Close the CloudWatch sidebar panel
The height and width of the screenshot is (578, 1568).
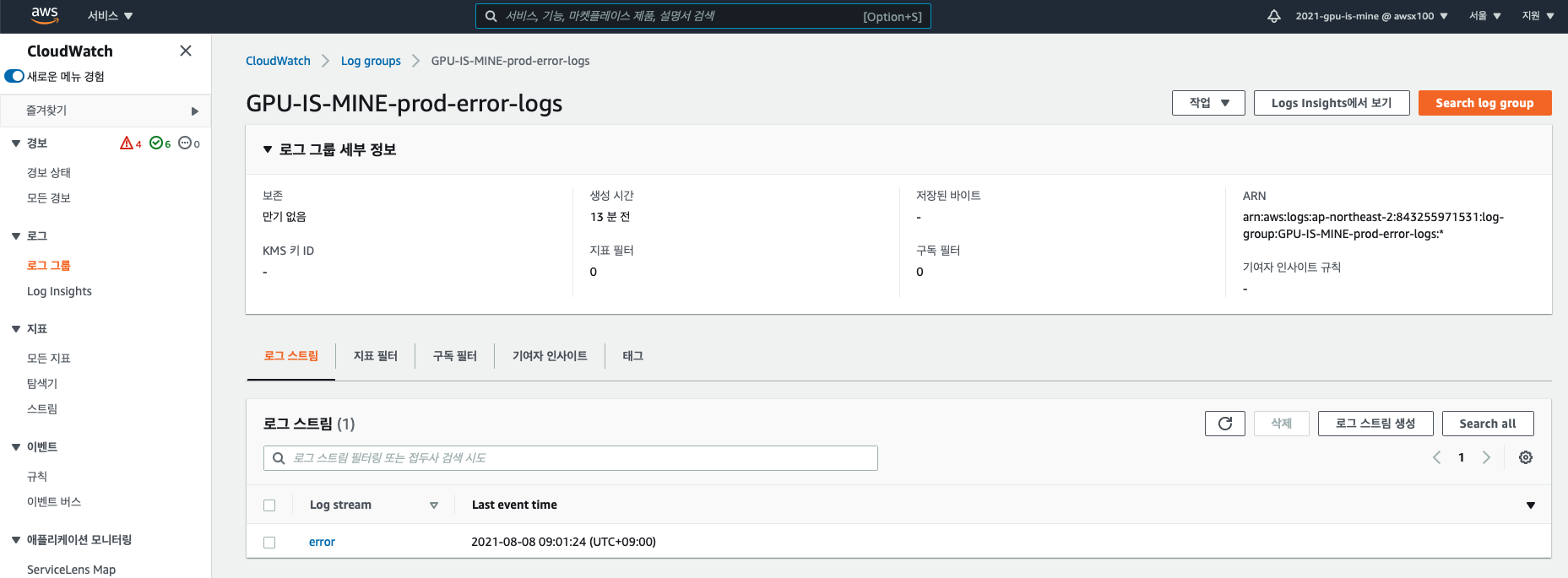pos(186,51)
